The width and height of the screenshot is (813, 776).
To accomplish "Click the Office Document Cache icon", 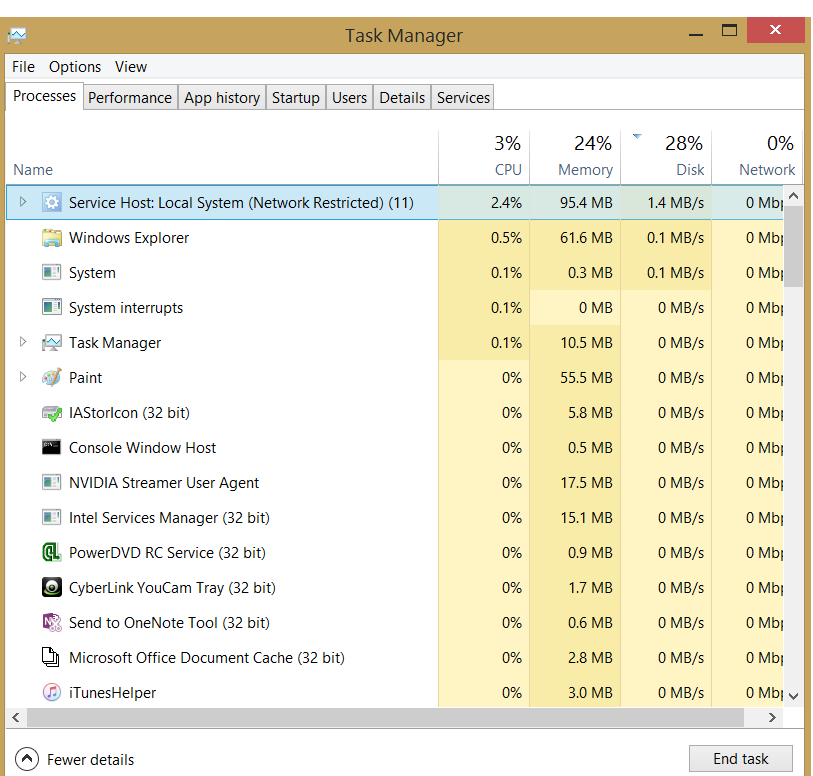I will 50,657.
